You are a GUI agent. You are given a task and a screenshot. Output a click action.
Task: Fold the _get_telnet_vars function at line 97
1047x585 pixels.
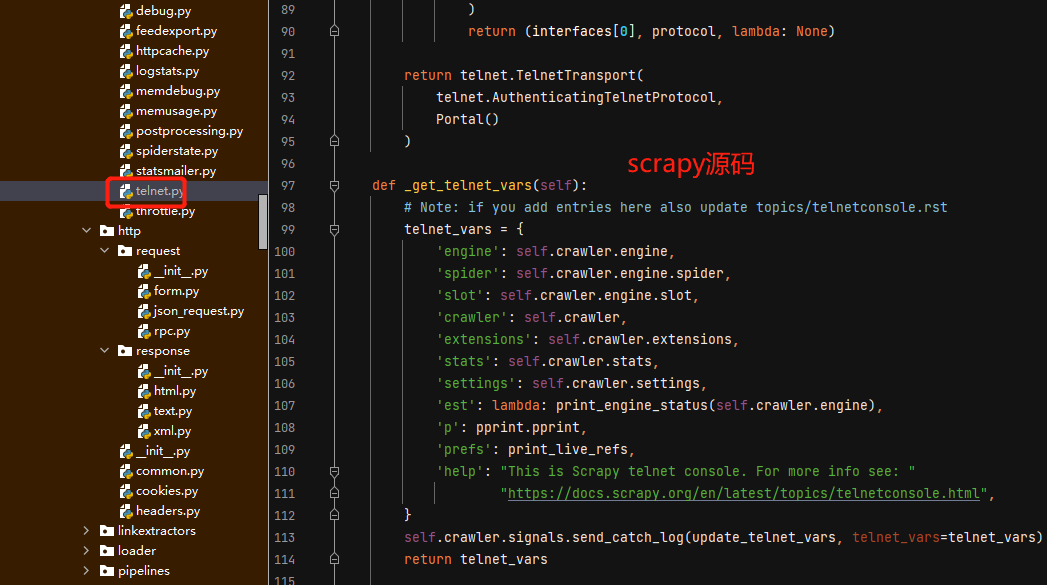coord(335,186)
